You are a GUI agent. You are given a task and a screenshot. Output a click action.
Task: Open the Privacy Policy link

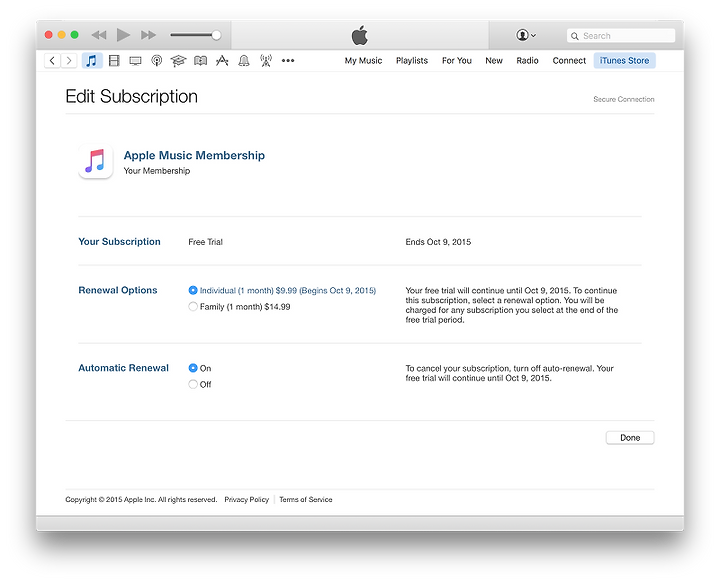pyautogui.click(x=247, y=499)
